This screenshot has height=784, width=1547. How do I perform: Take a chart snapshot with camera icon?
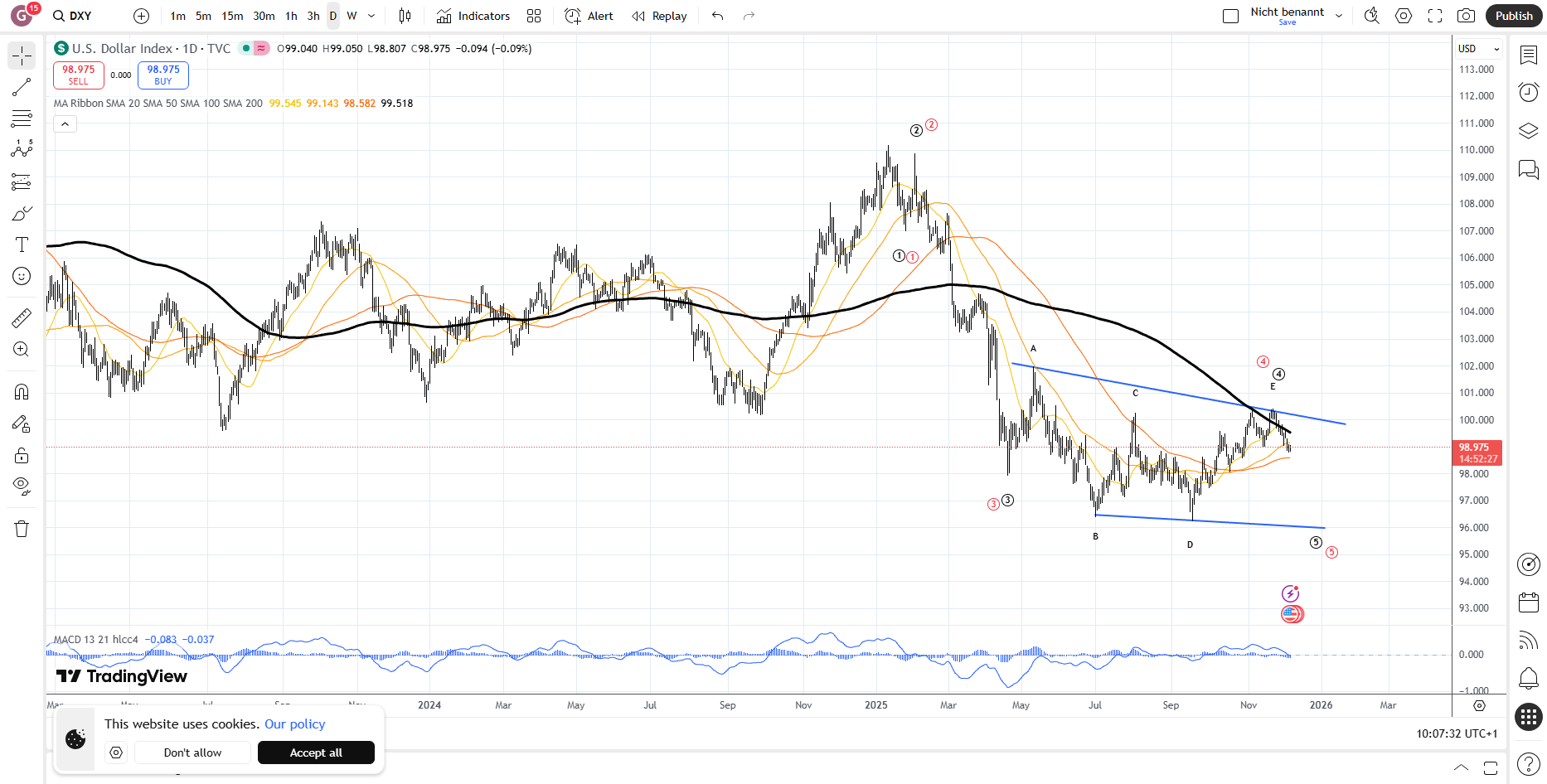point(1466,16)
